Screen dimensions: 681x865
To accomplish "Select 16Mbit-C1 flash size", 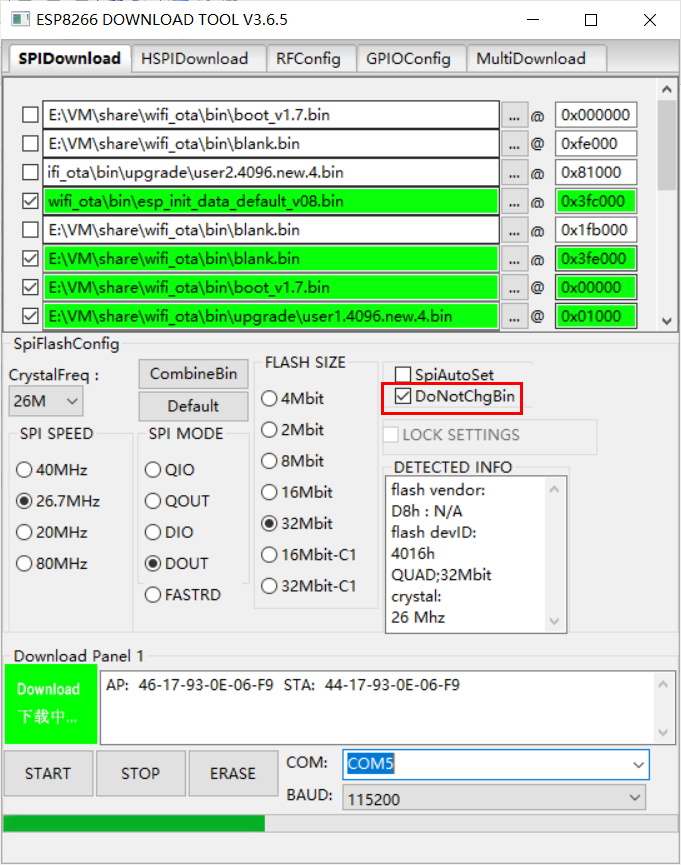I will click(269, 554).
